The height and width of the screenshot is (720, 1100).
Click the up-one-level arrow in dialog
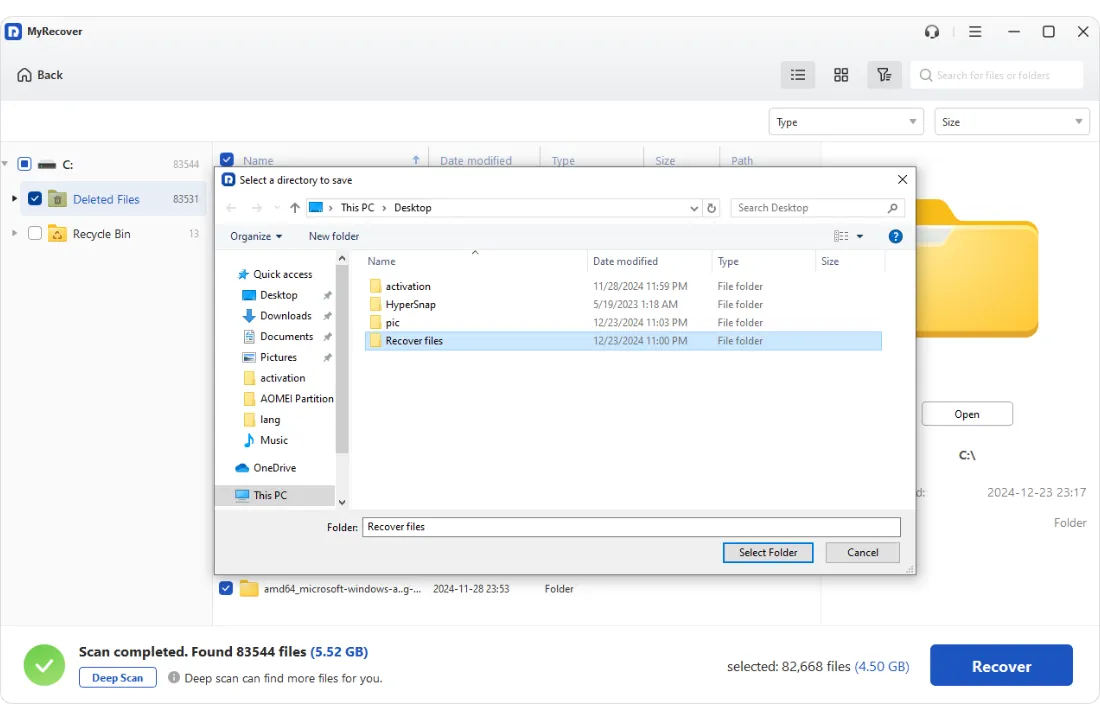point(295,208)
